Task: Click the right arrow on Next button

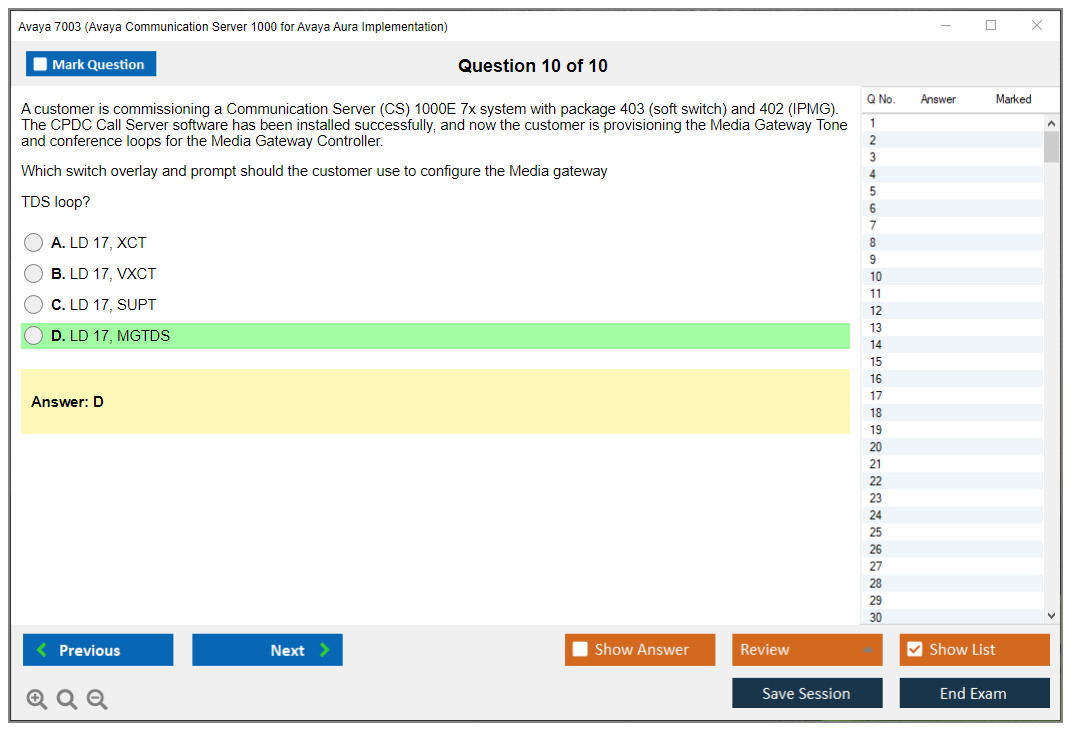Action: (x=325, y=650)
